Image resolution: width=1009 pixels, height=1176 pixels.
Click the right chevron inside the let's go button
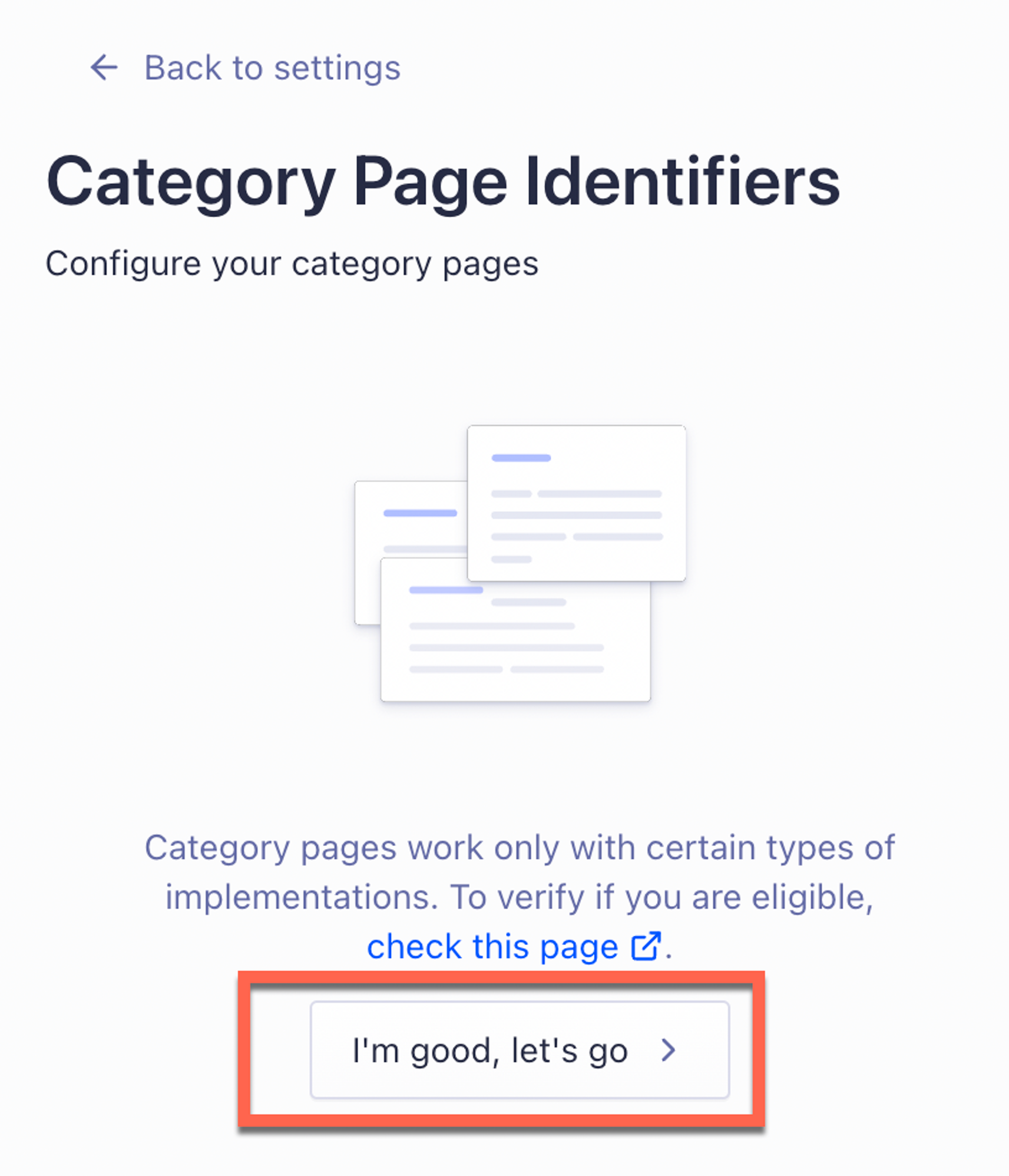tap(668, 1050)
